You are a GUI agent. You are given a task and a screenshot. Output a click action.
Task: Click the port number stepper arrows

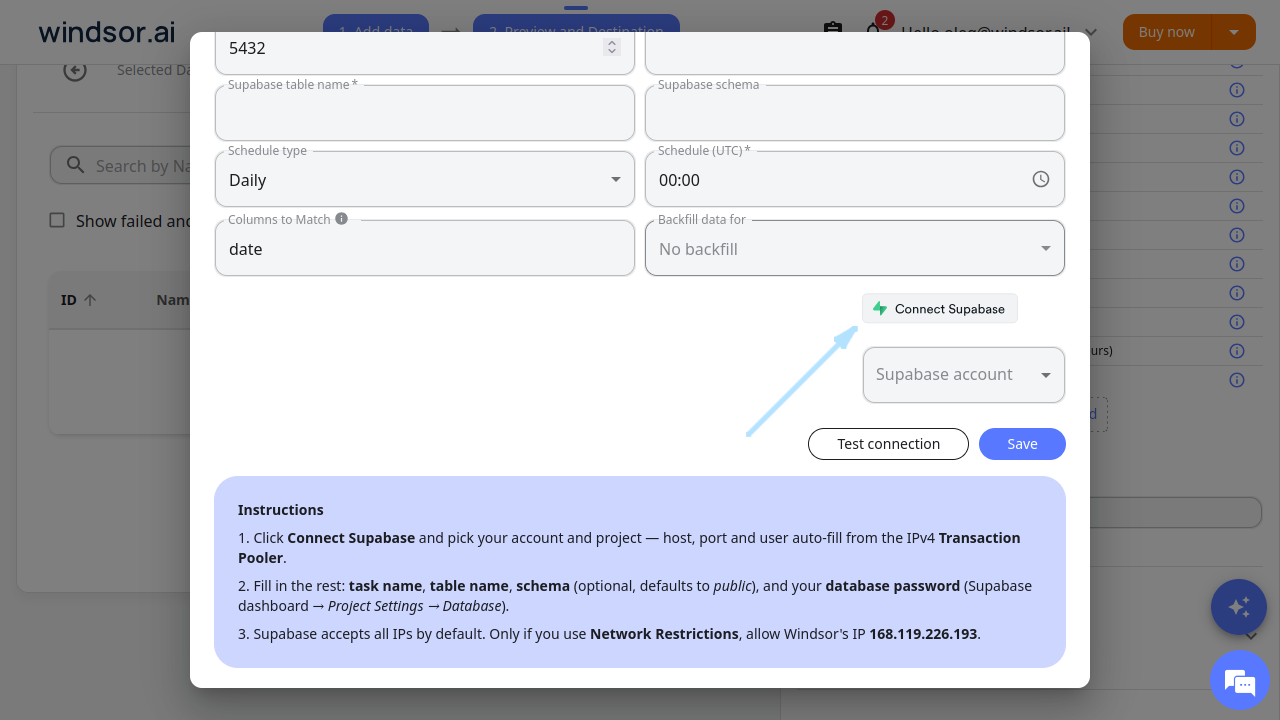(x=612, y=47)
